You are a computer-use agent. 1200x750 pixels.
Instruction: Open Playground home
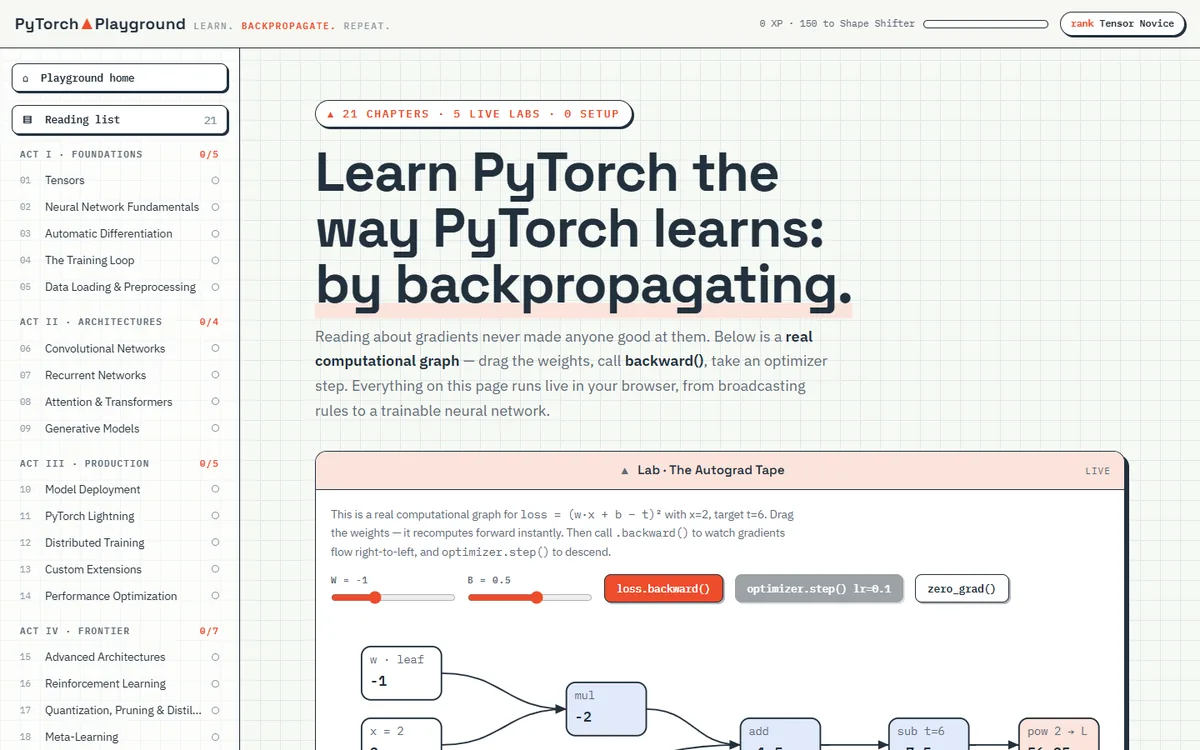click(119, 78)
